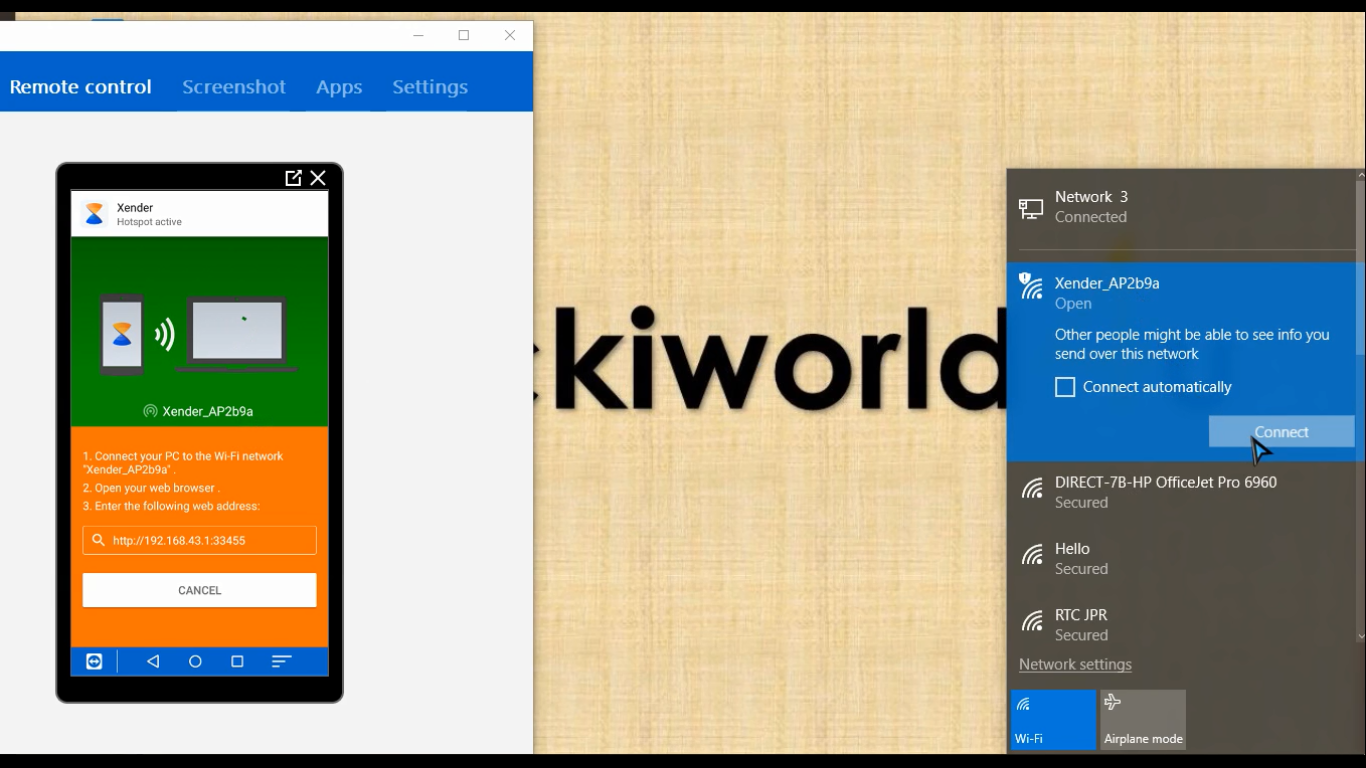Click the TeamViewer icon in the phone nav bar

(x=94, y=661)
